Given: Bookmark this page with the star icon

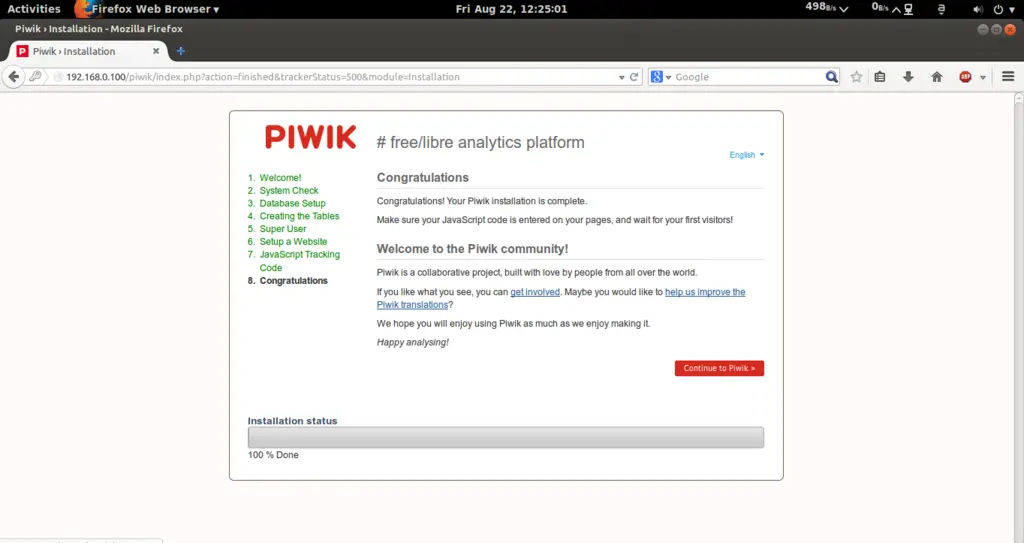Looking at the screenshot, I should pos(856,76).
